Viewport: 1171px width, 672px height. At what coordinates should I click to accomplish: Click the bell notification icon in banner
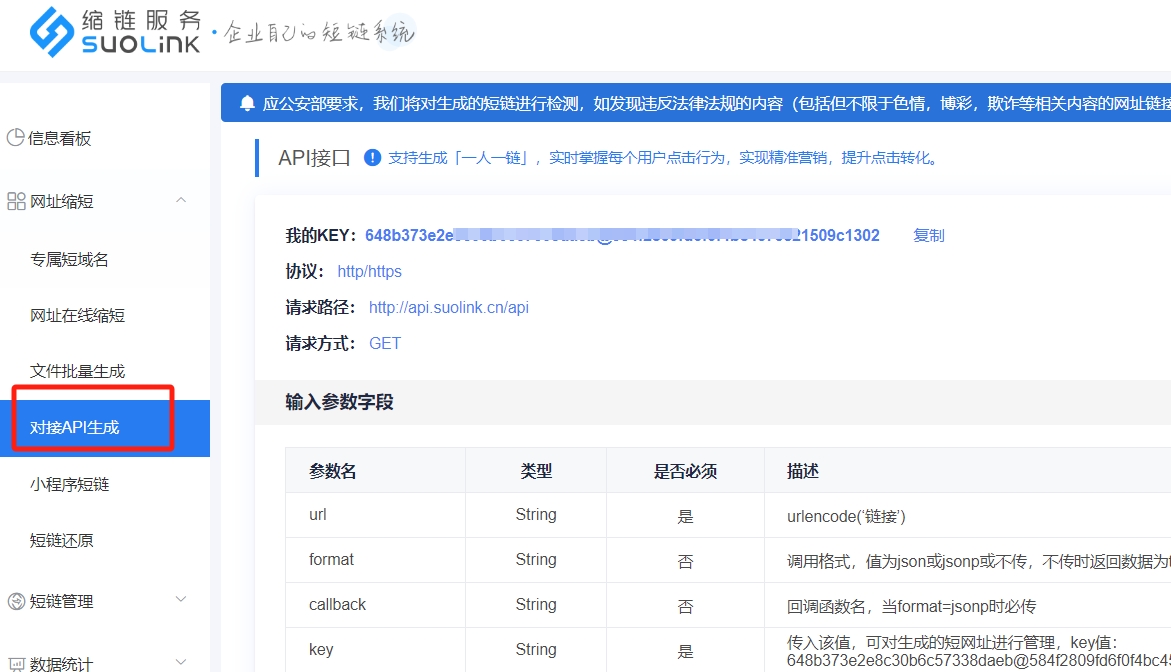[247, 103]
